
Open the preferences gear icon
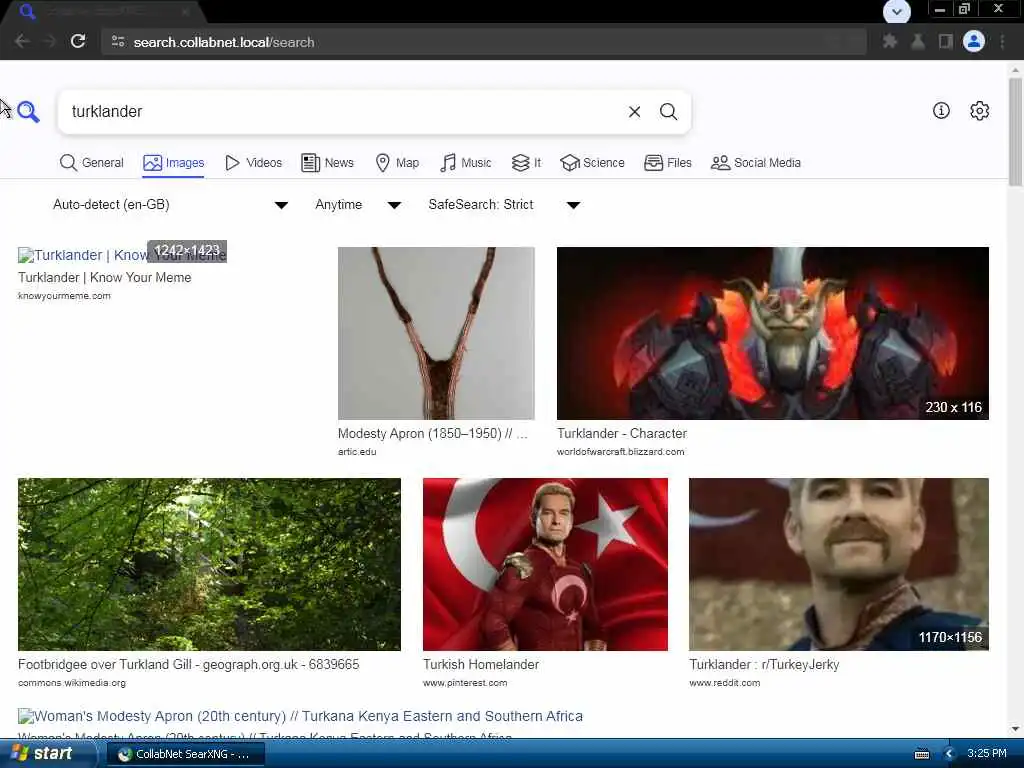(979, 111)
